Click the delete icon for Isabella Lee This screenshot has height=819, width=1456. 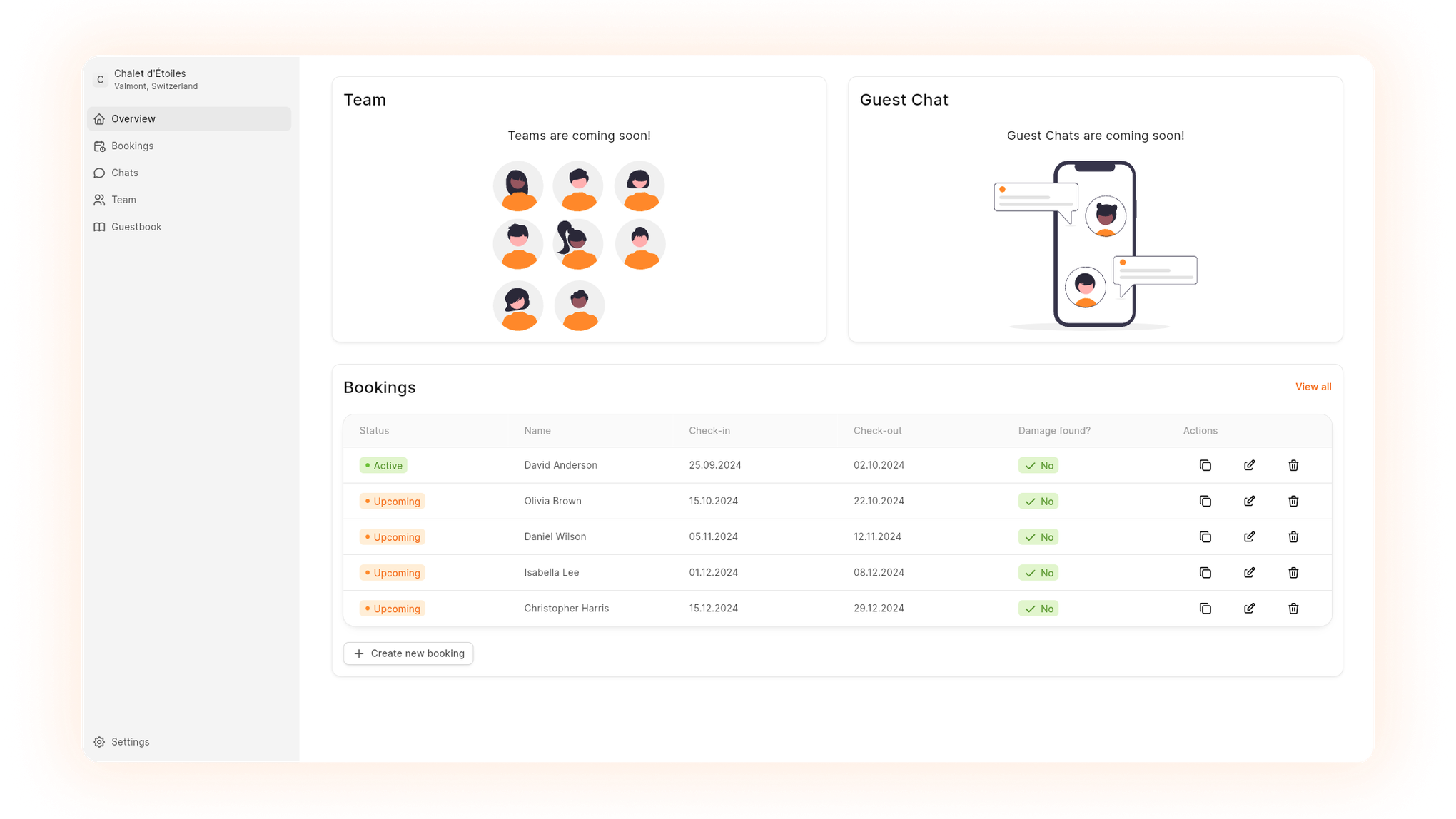1294,572
